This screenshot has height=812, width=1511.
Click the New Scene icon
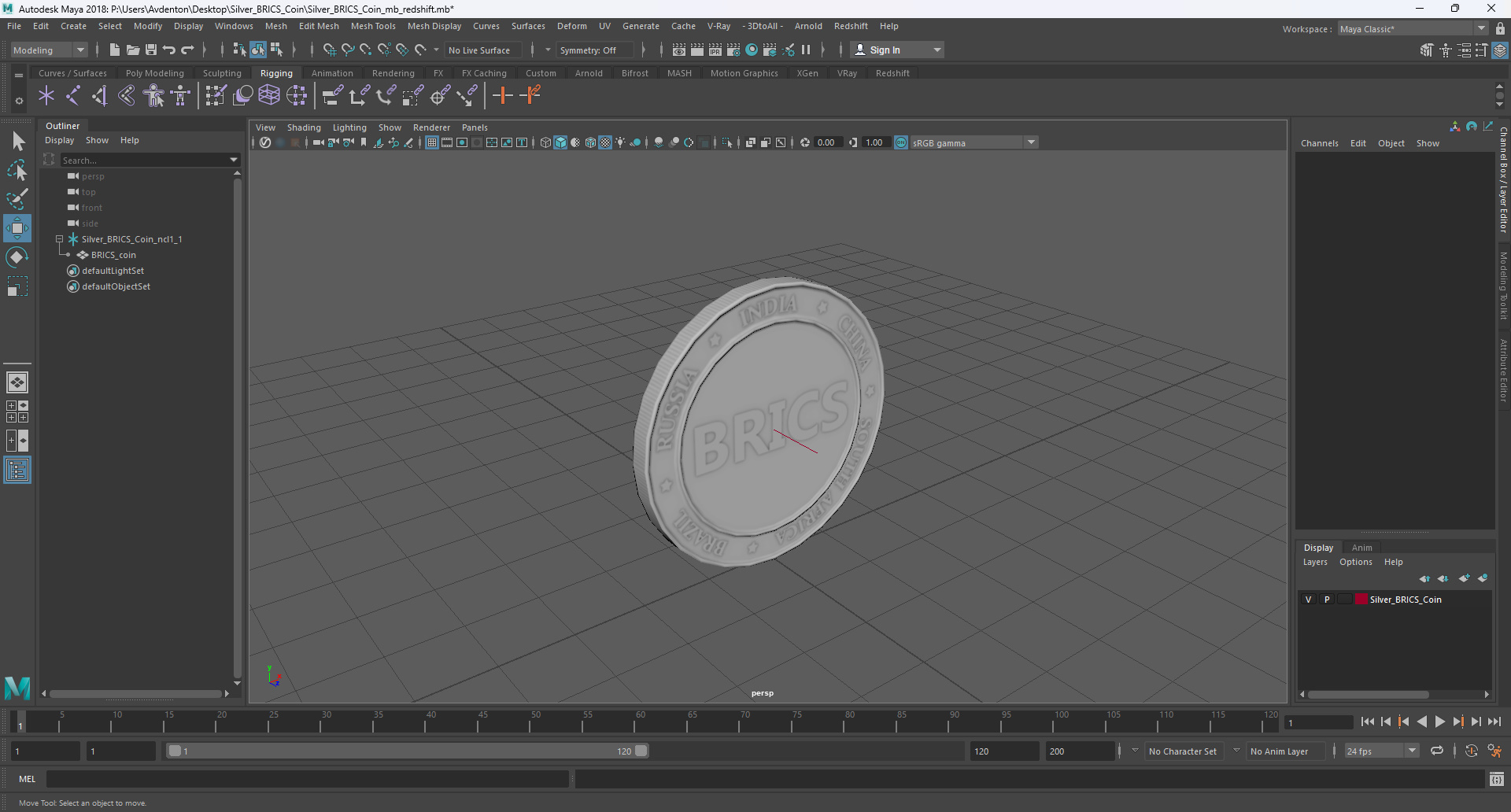point(115,50)
